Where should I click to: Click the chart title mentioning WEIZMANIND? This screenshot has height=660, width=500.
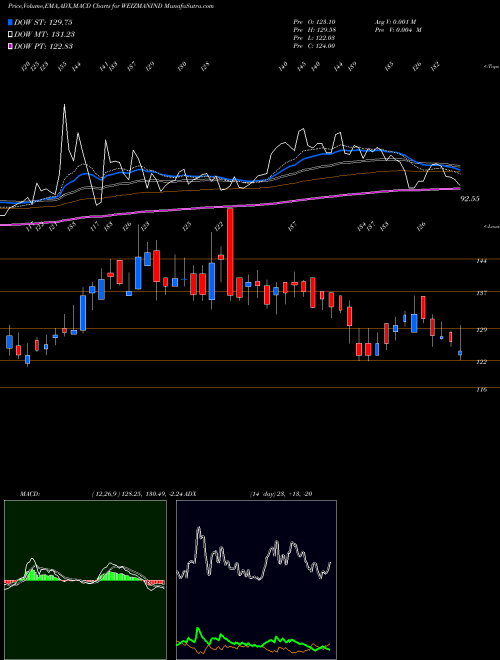(111, 6)
